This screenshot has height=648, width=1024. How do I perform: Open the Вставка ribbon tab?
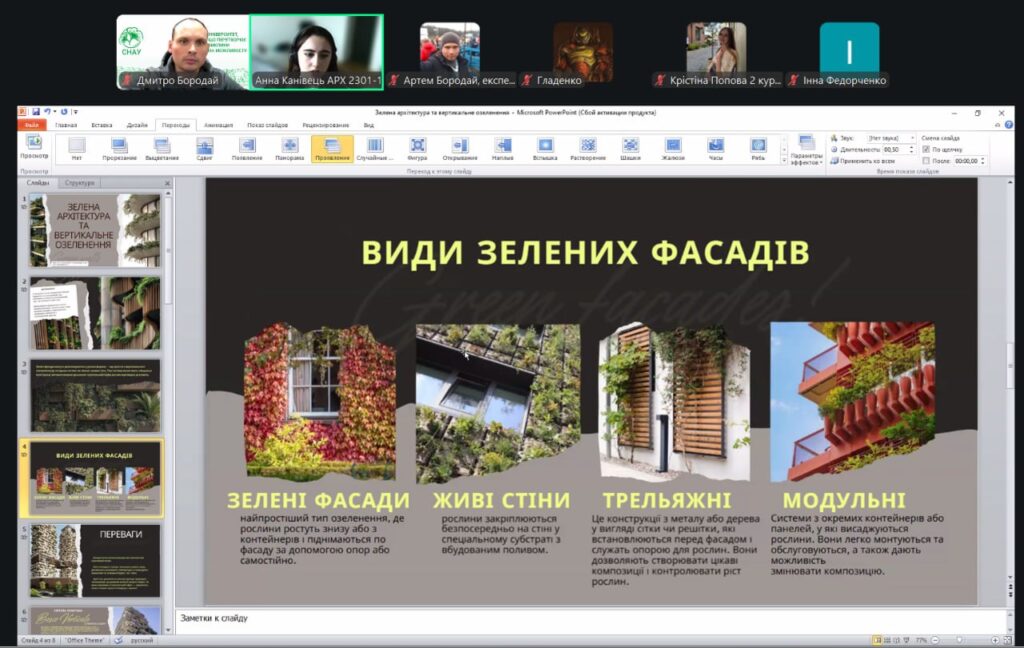coord(101,125)
